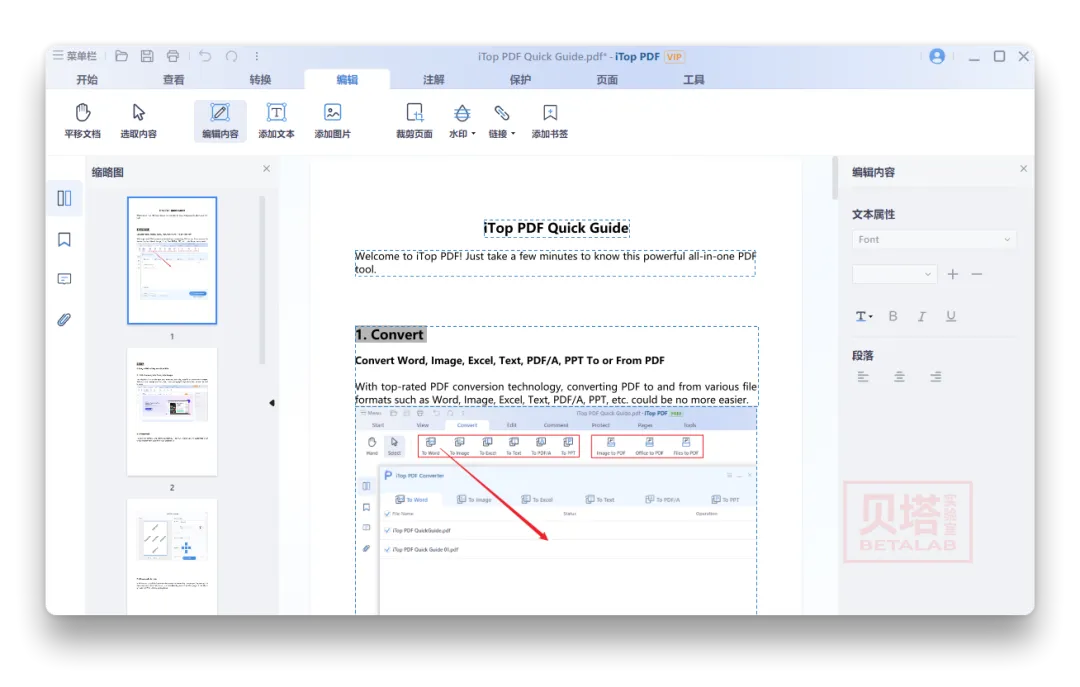Close the 编辑内容 side panel
The image size is (1080, 687).
point(1024,169)
